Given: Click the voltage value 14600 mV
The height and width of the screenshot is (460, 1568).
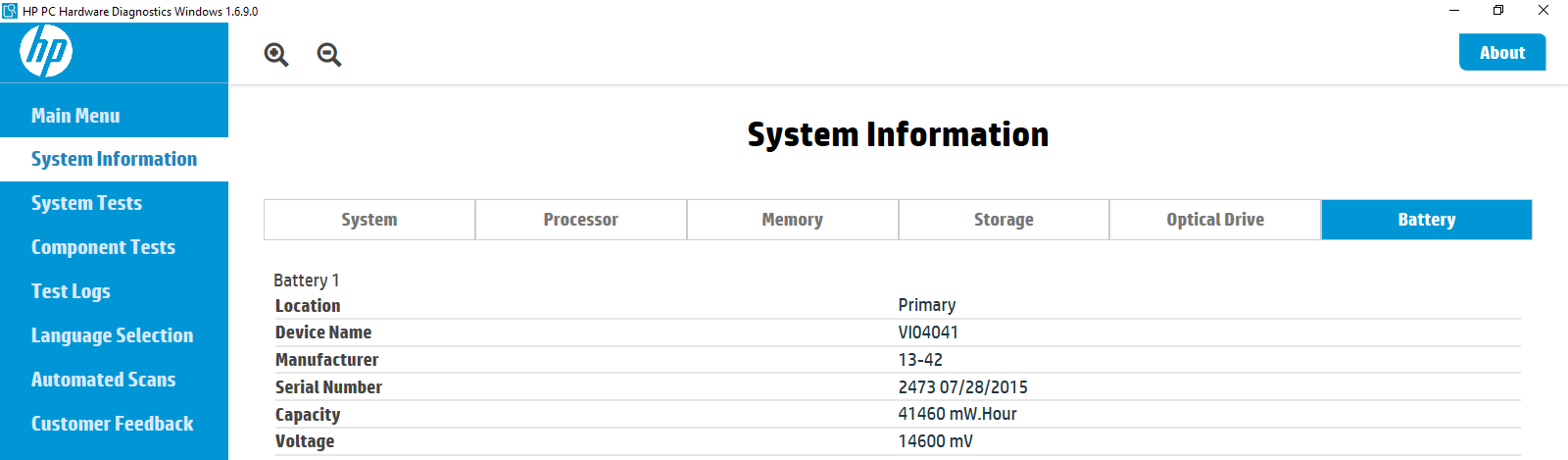Looking at the screenshot, I should (x=936, y=441).
